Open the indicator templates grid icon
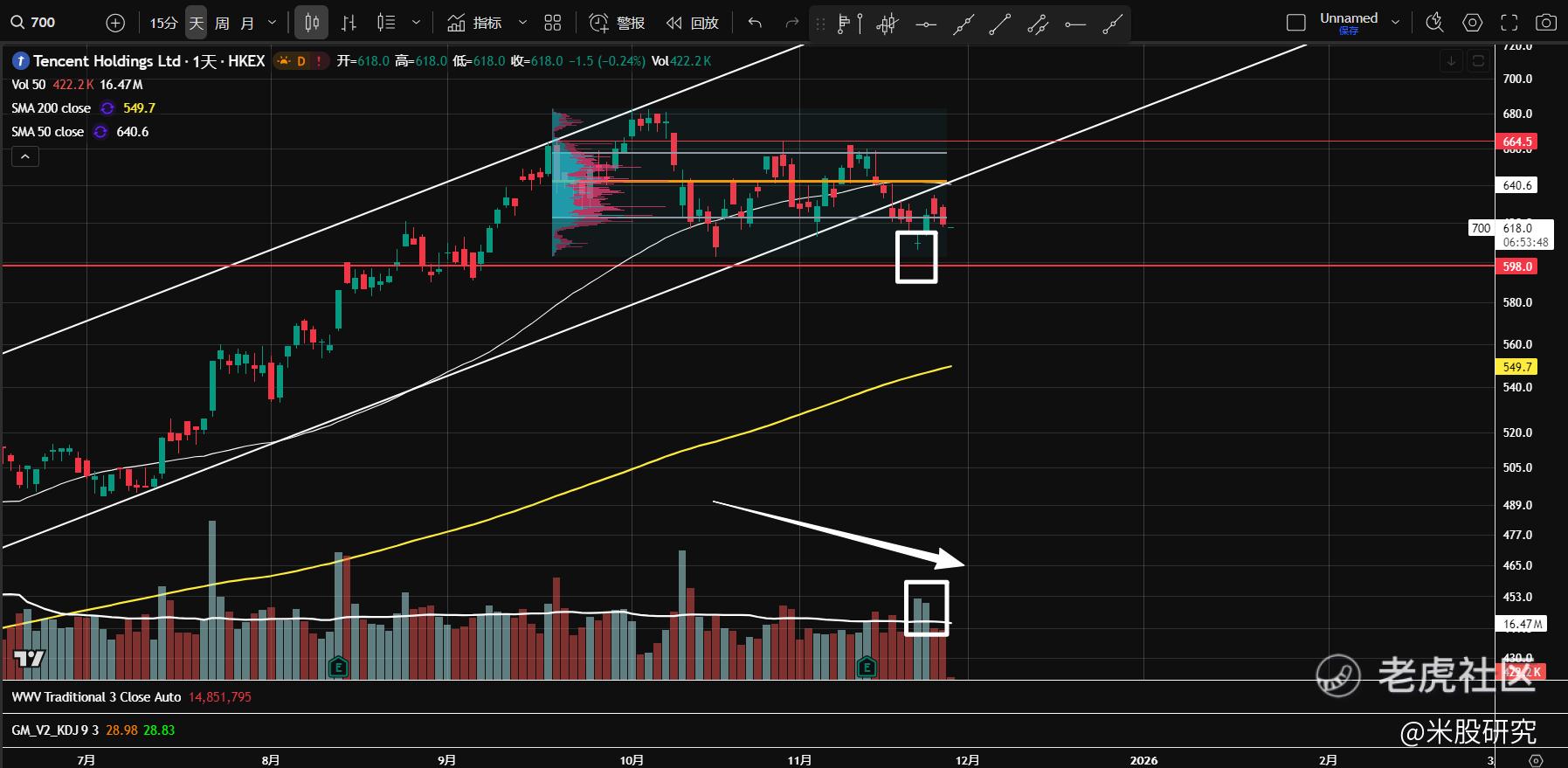Viewport: 1568px width, 768px height. pyautogui.click(x=552, y=23)
